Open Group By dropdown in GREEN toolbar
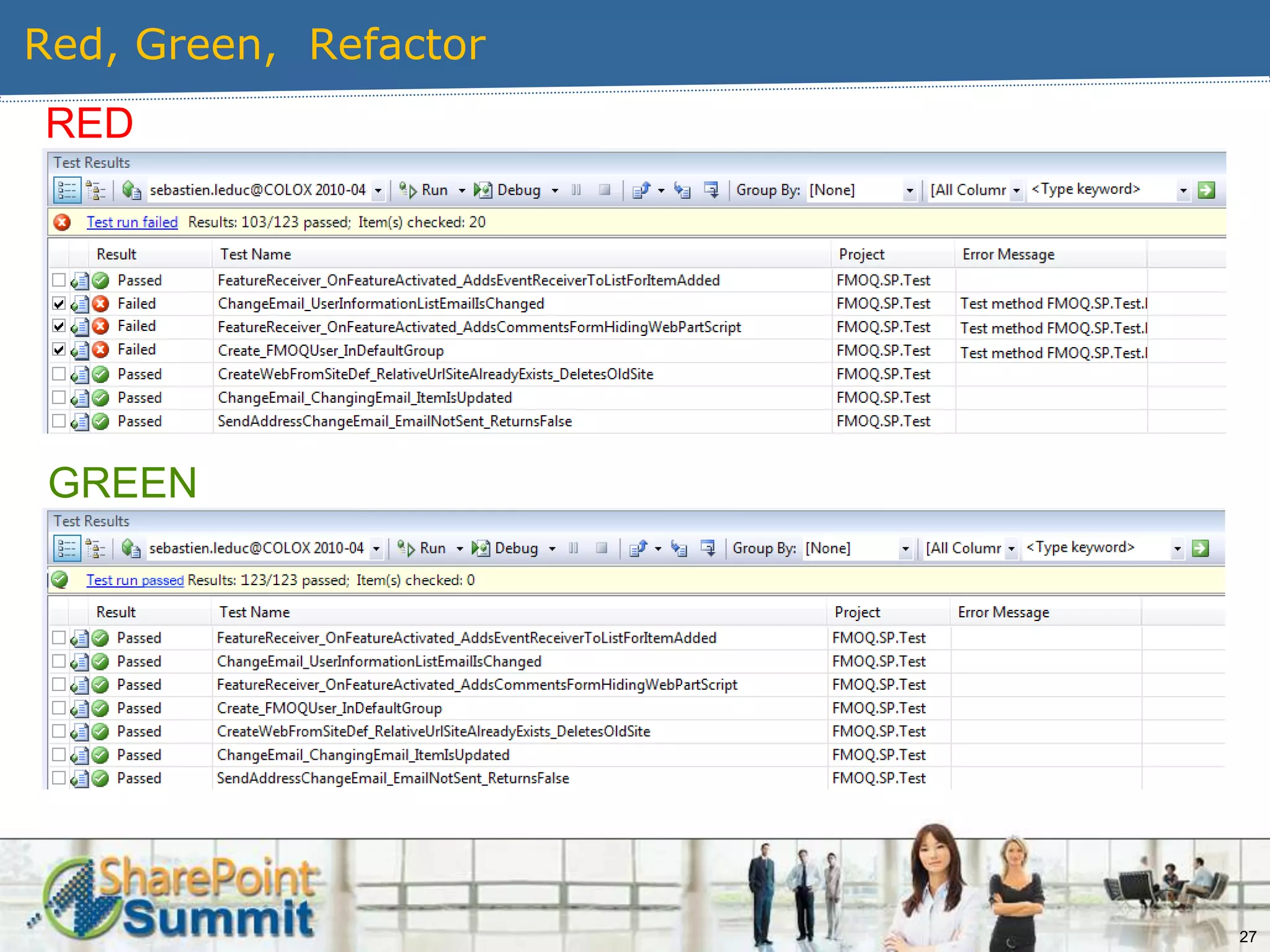Viewport: 1270px width, 952px height. [905, 549]
